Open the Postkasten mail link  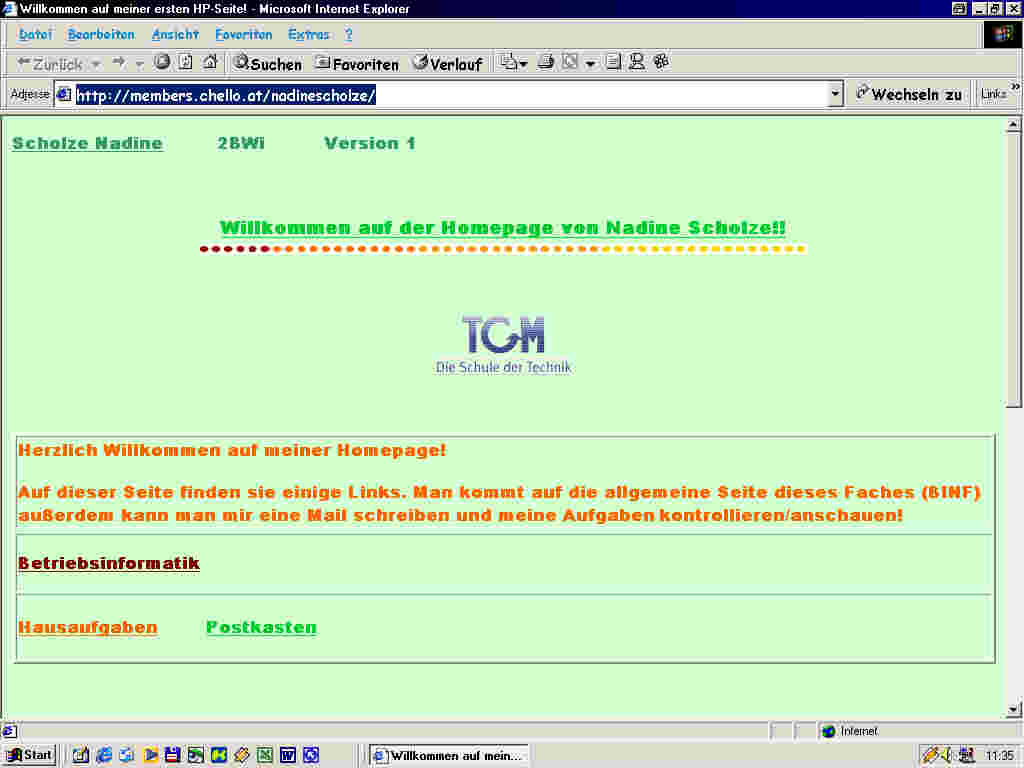(x=261, y=627)
